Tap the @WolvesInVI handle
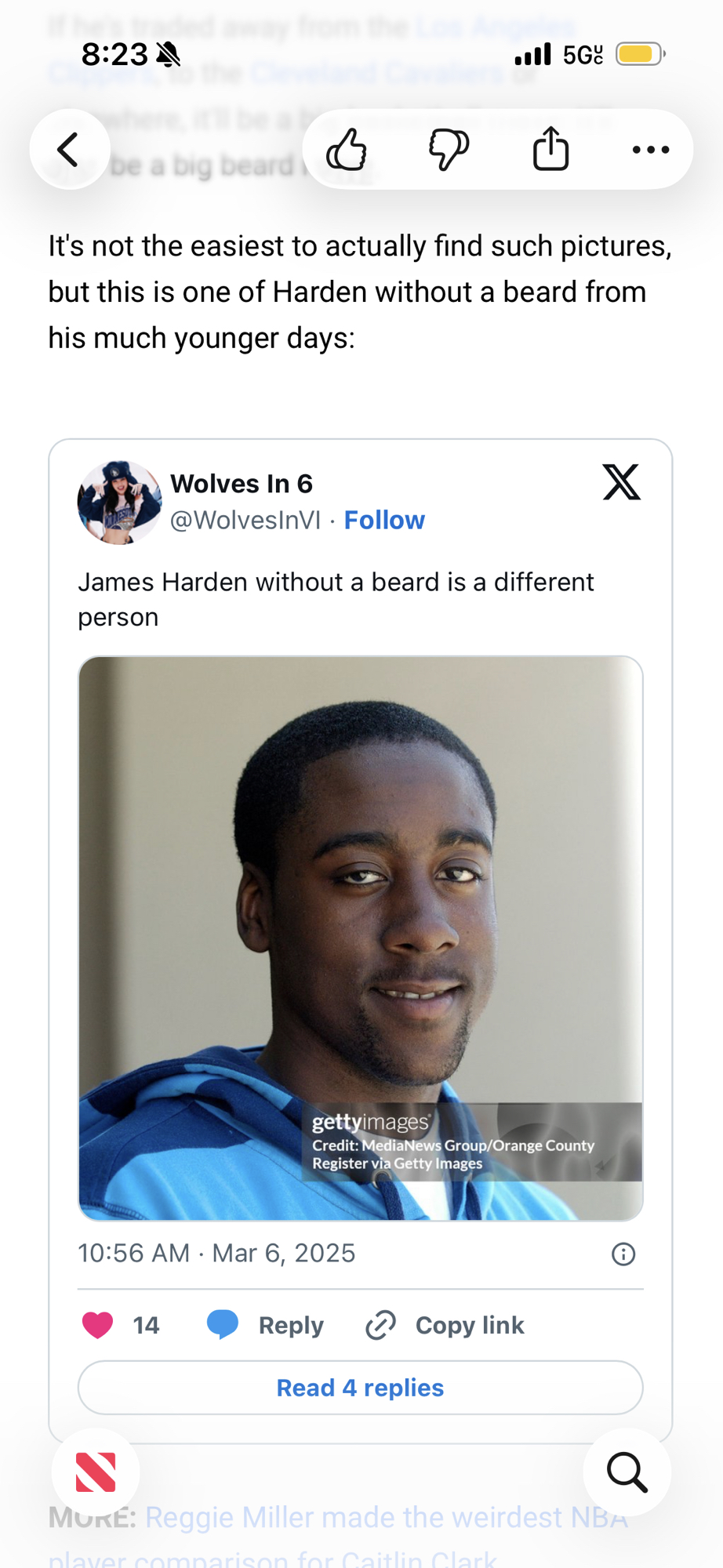Screen dimensions: 723x1568 245,520
